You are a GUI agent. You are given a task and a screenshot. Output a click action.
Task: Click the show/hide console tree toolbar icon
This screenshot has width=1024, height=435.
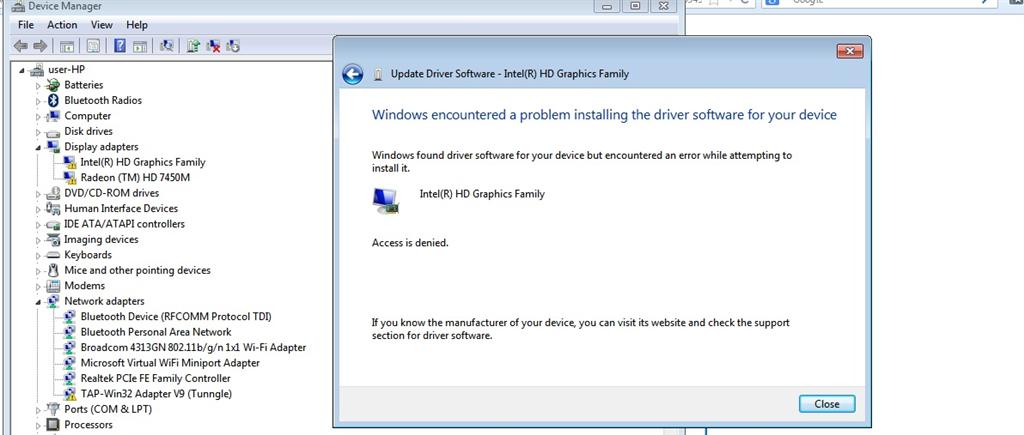66,46
